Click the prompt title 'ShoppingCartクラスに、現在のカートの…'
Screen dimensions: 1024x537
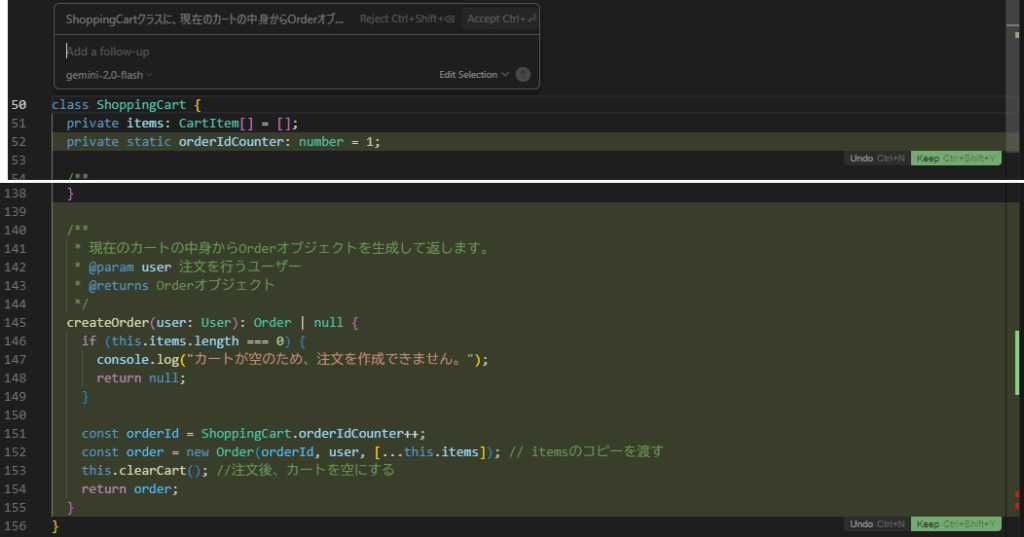click(204, 19)
